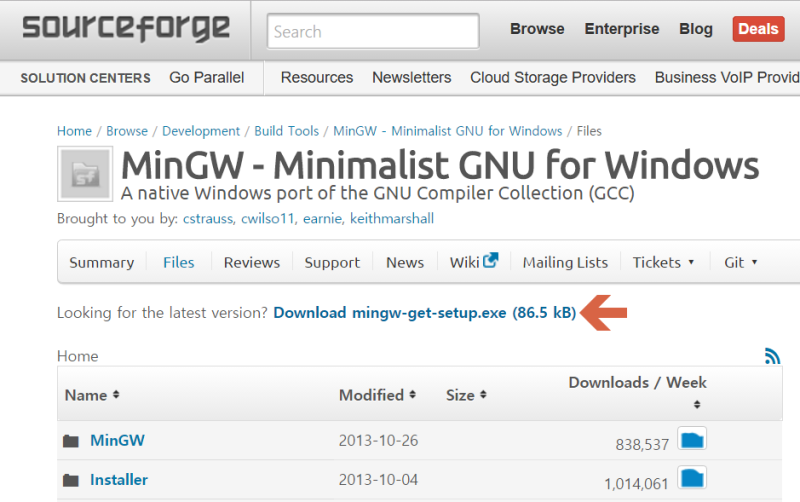Sort files by Size column

click(x=466, y=395)
